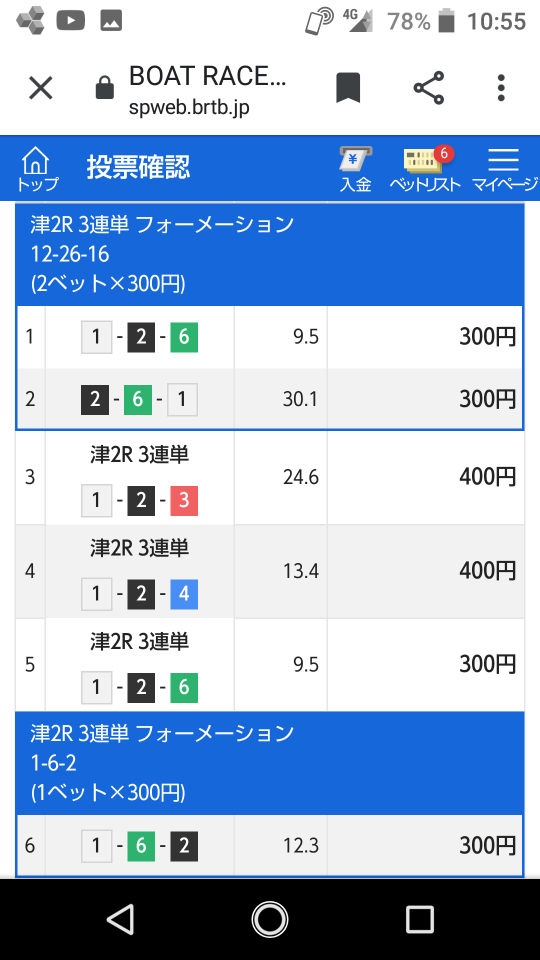This screenshot has width=540, height=960.
Task: Tap the Android home circle button
Action: [269, 919]
